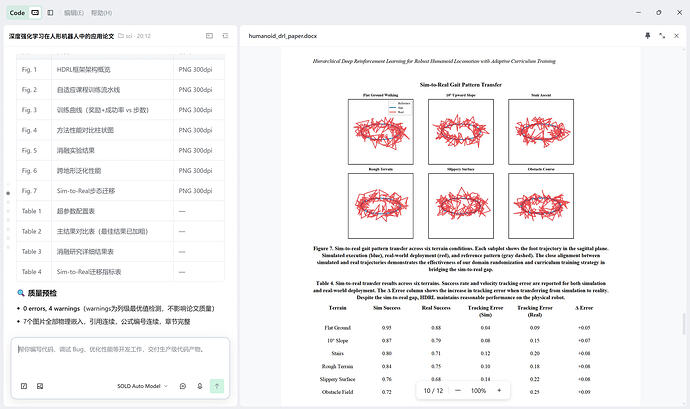The width and height of the screenshot is (690, 409).
Task: Click Sim-to-Real Gait Pattern Transfer figure title
Action: [x=461, y=85]
